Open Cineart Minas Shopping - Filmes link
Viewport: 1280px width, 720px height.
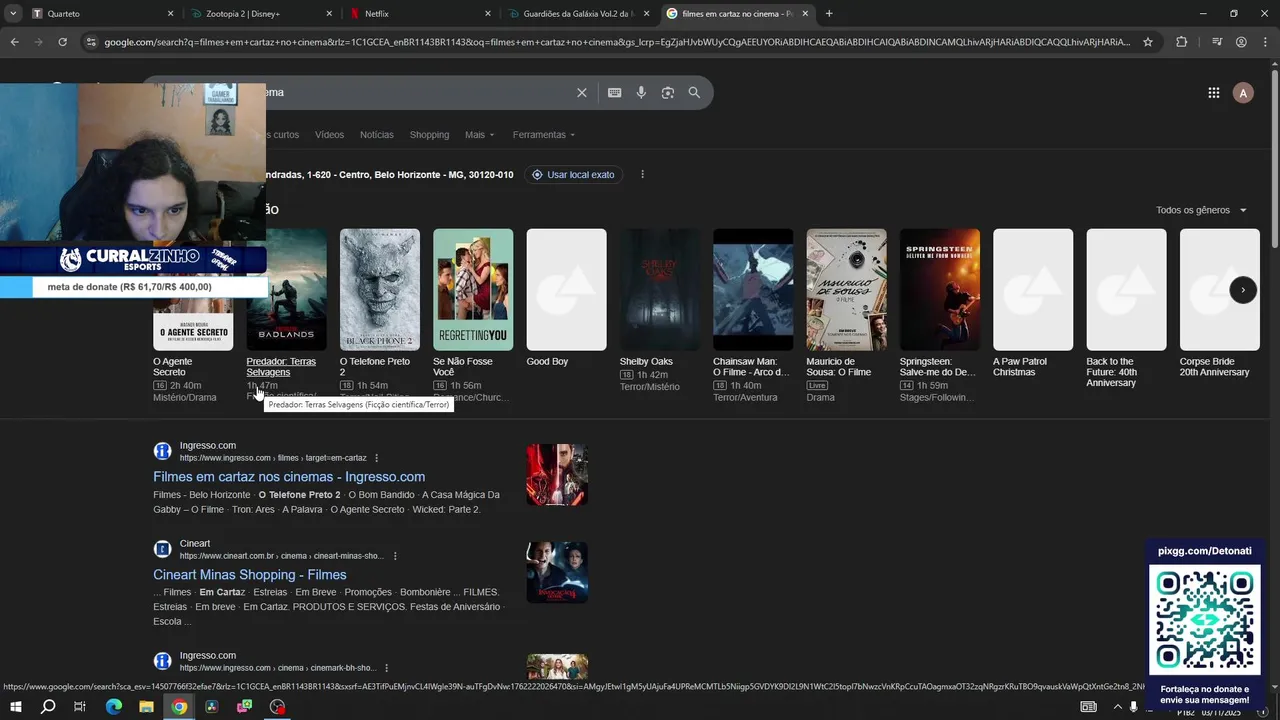point(250,575)
